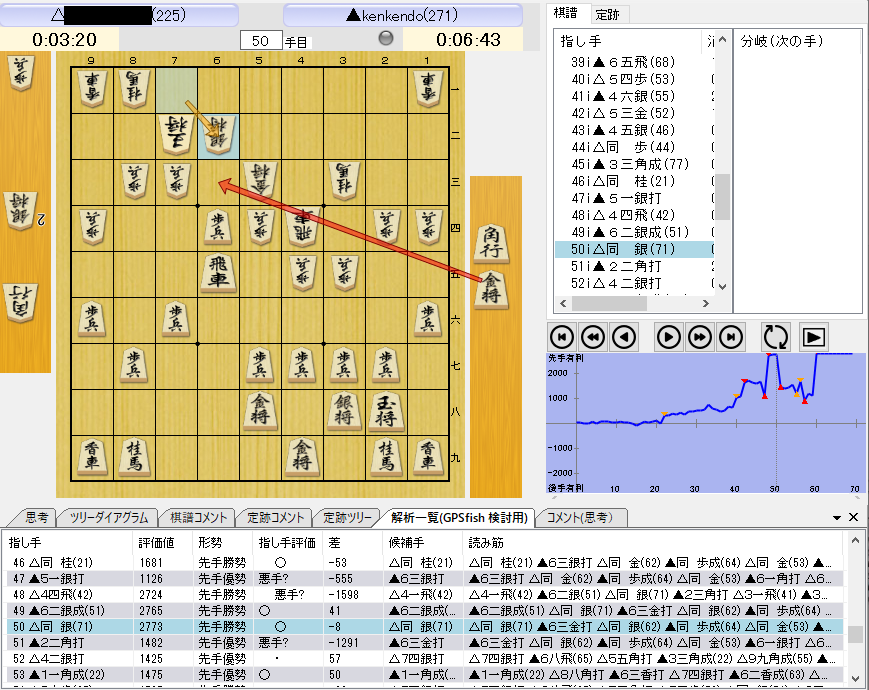
Task: Select move 45 ▲3三角成(77)
Action: pyautogui.click(x=633, y=164)
